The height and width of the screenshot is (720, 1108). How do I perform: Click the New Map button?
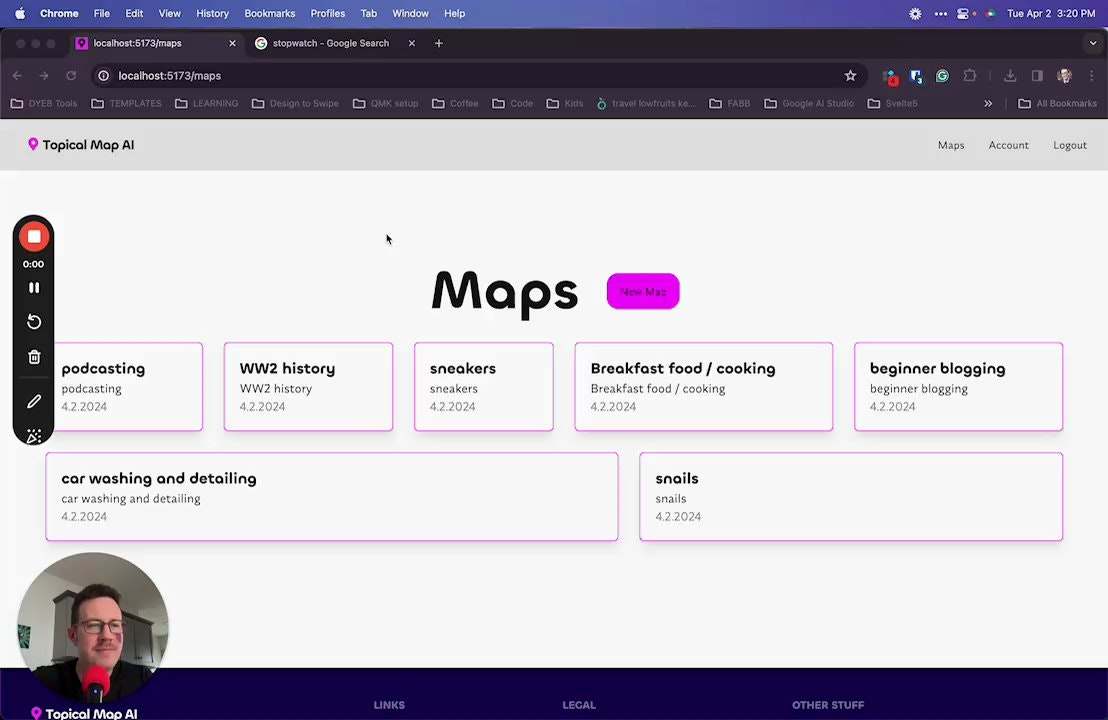pos(643,291)
